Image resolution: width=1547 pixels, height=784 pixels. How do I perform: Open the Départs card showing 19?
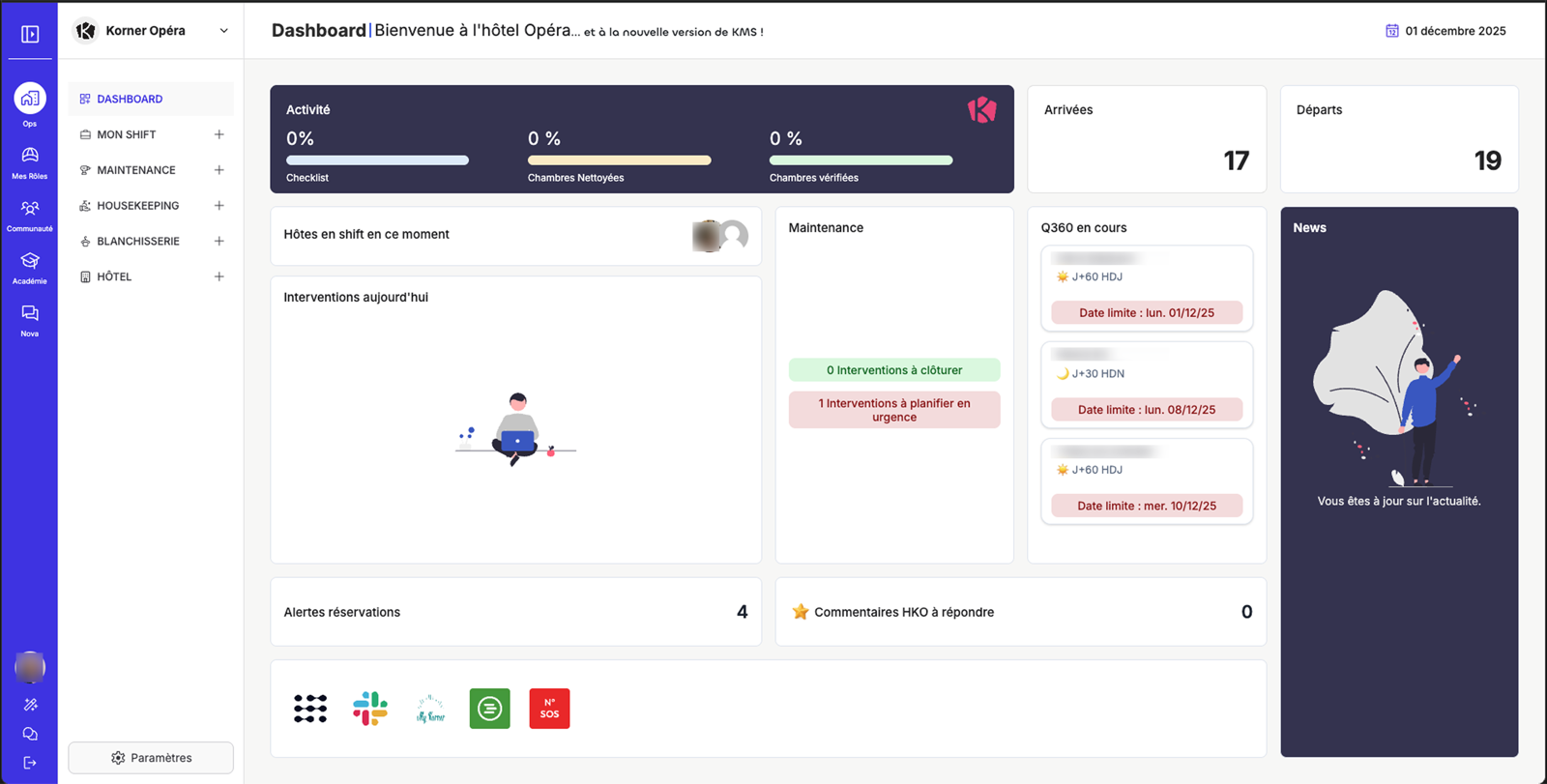(1399, 139)
